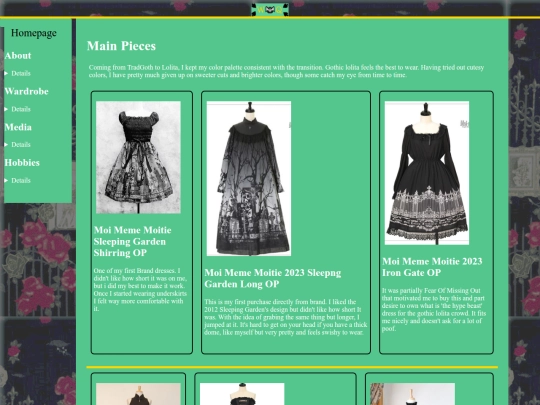This screenshot has height=405, width=540.
Task: Click the 2023 Iron Gate OP title
Action: (x=432, y=267)
